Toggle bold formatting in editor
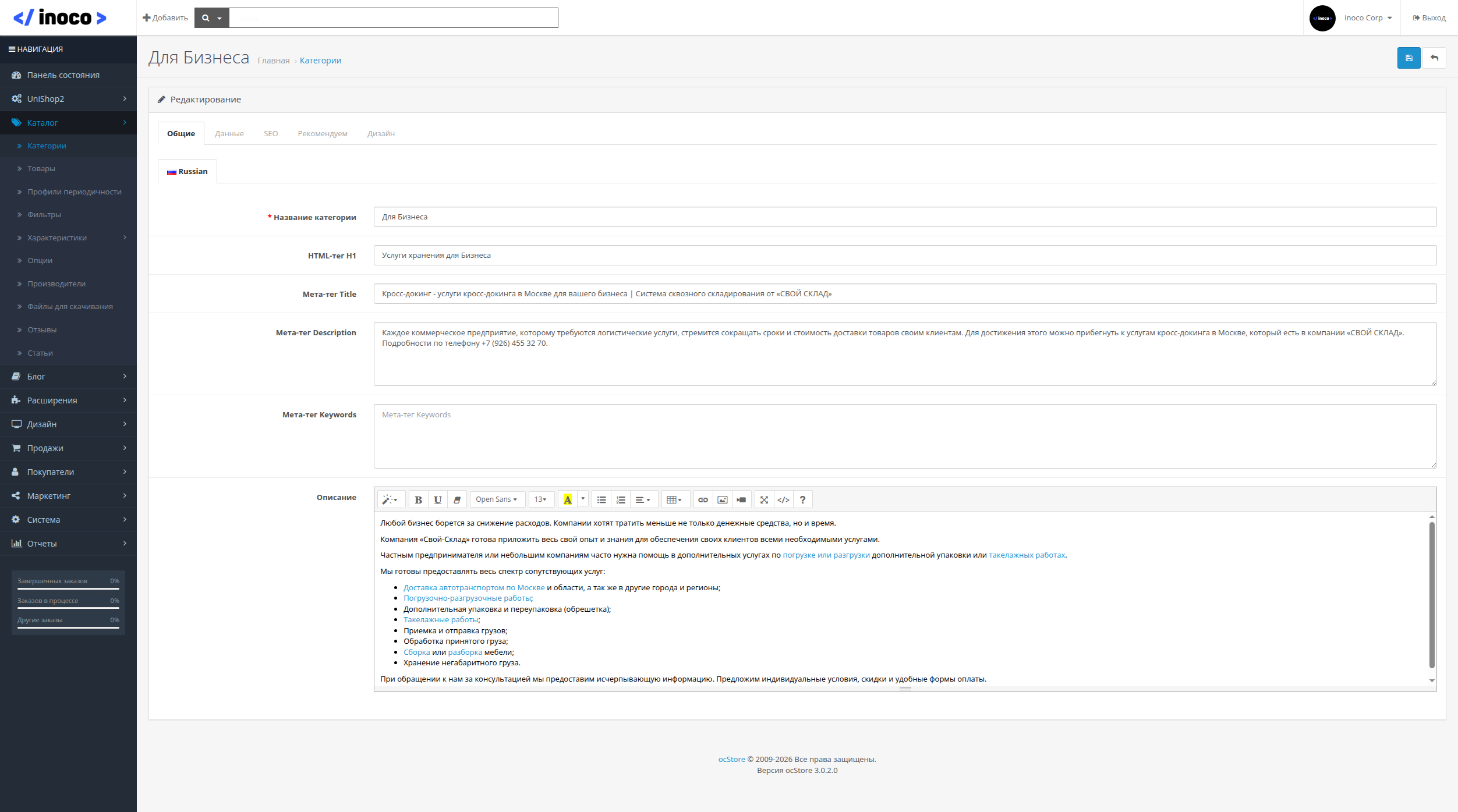The image size is (1458, 812). [x=418, y=499]
